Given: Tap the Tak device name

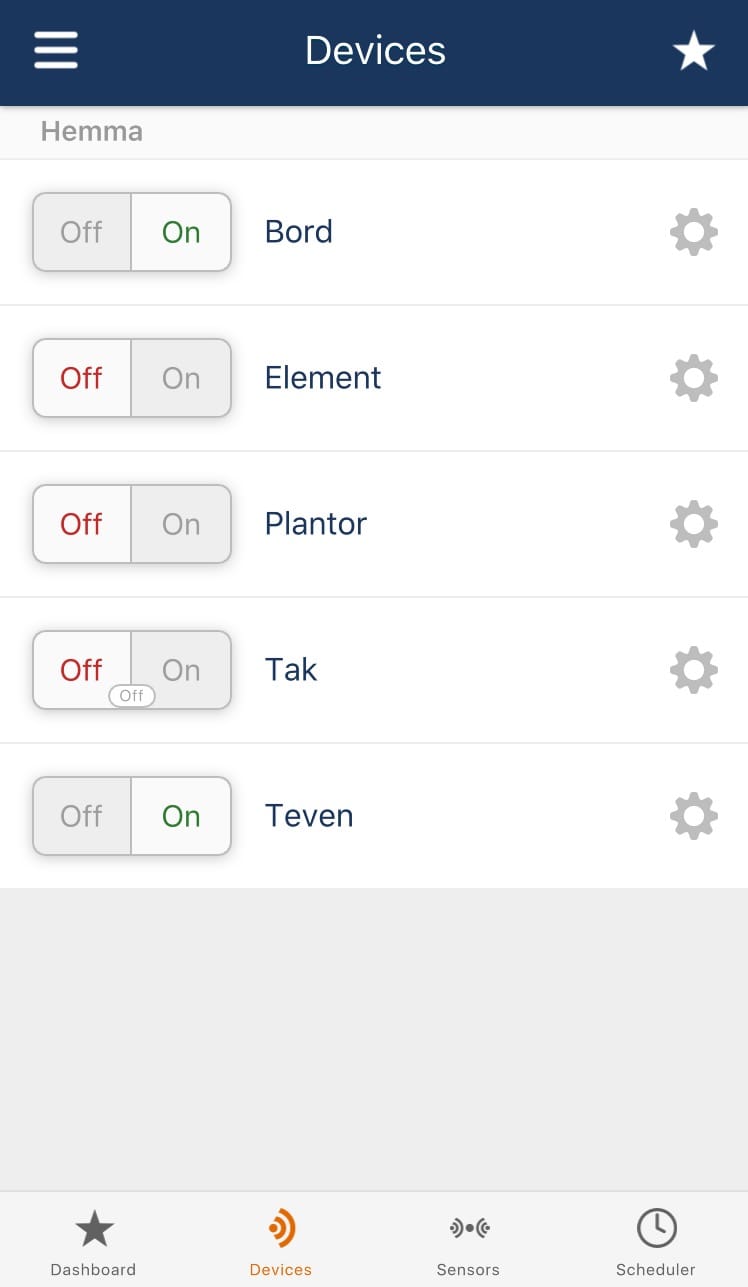Looking at the screenshot, I should coord(291,670).
